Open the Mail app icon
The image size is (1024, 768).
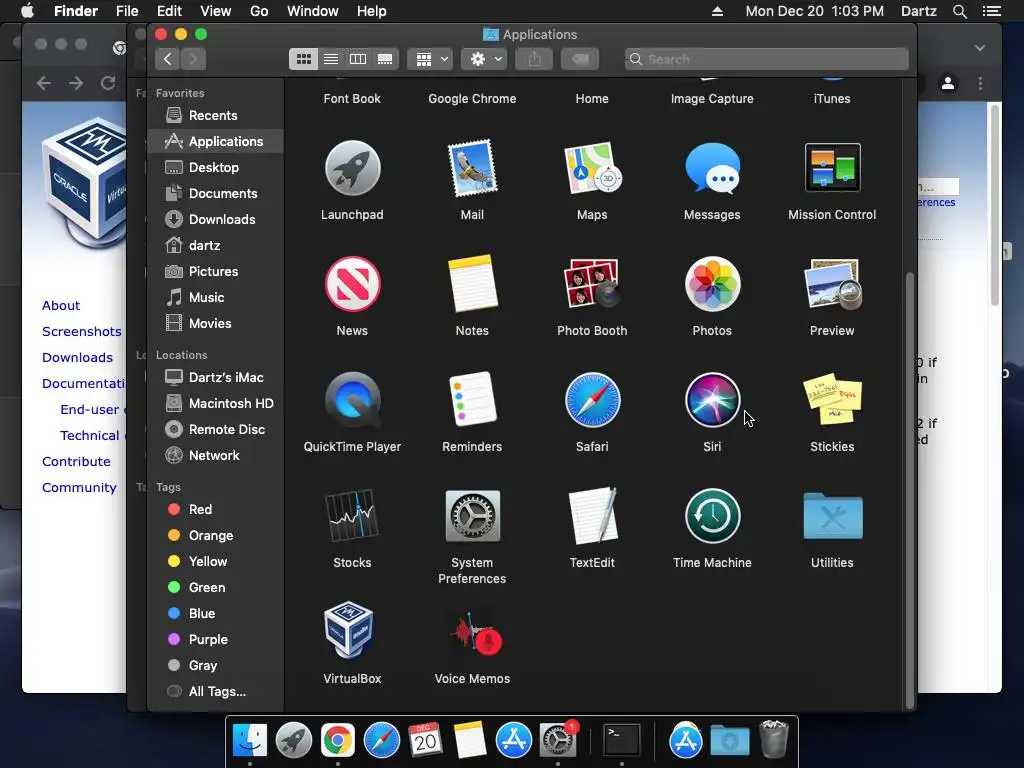(472, 168)
